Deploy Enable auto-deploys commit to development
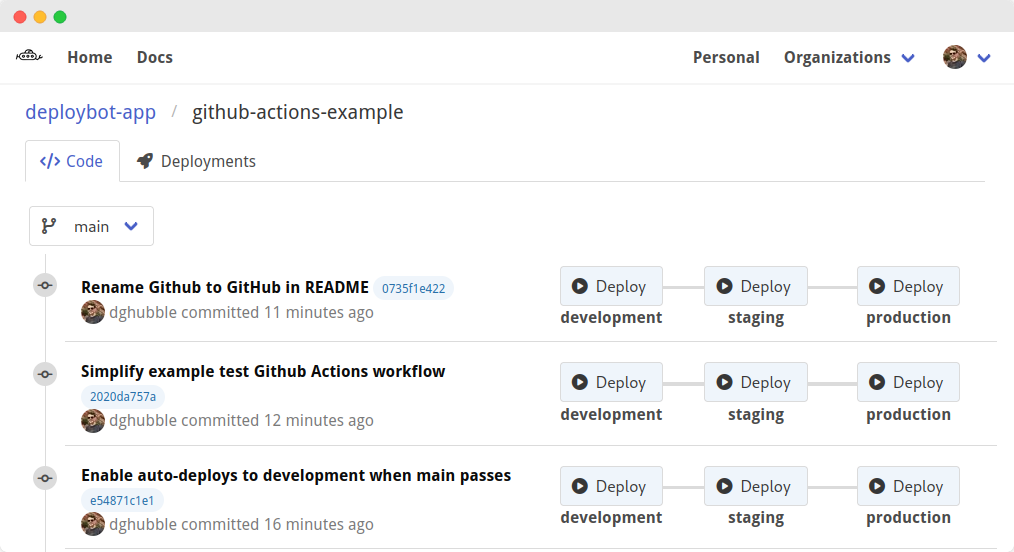This screenshot has height=552, width=1014. click(x=611, y=486)
